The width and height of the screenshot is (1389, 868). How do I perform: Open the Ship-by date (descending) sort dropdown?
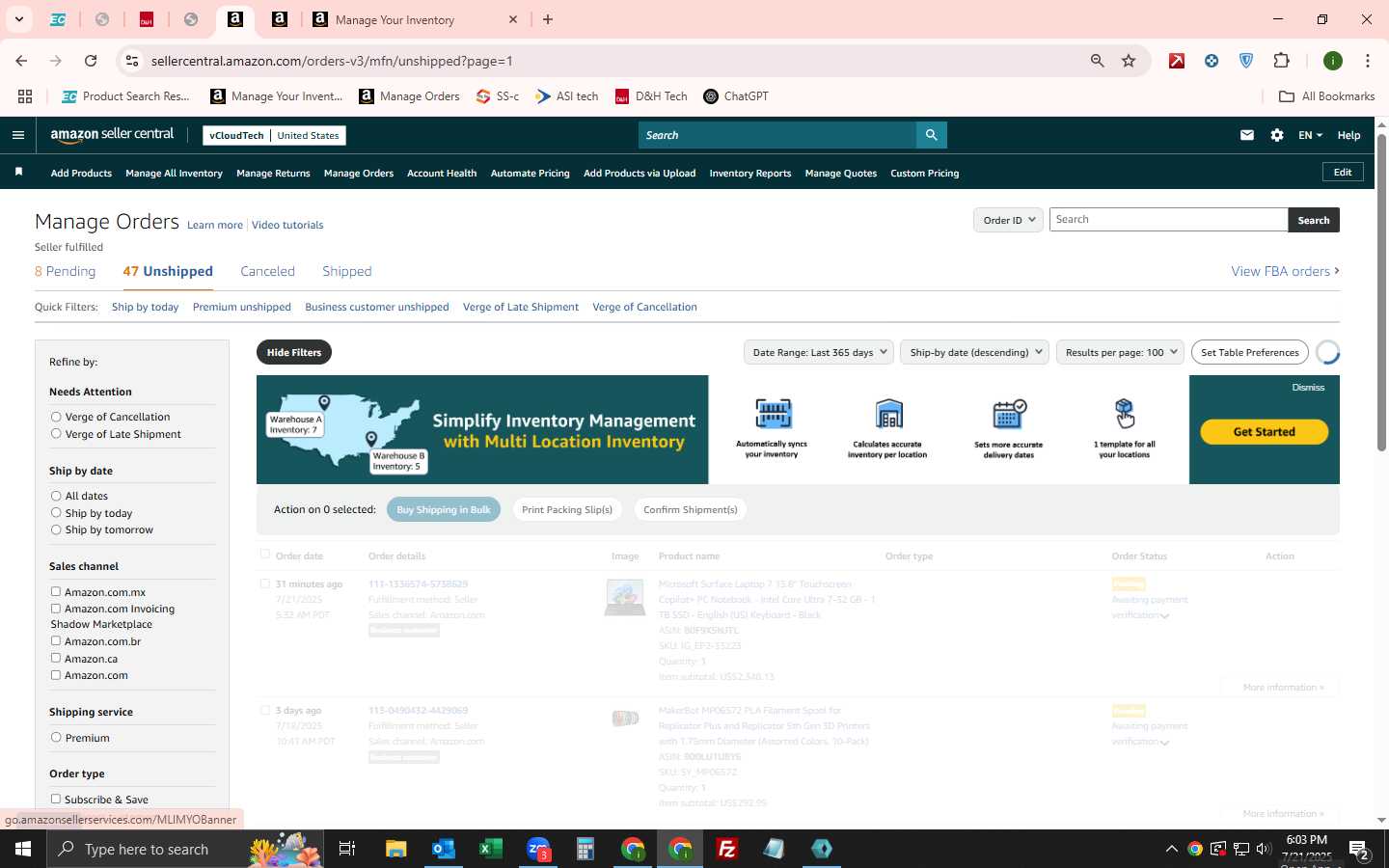tap(975, 352)
